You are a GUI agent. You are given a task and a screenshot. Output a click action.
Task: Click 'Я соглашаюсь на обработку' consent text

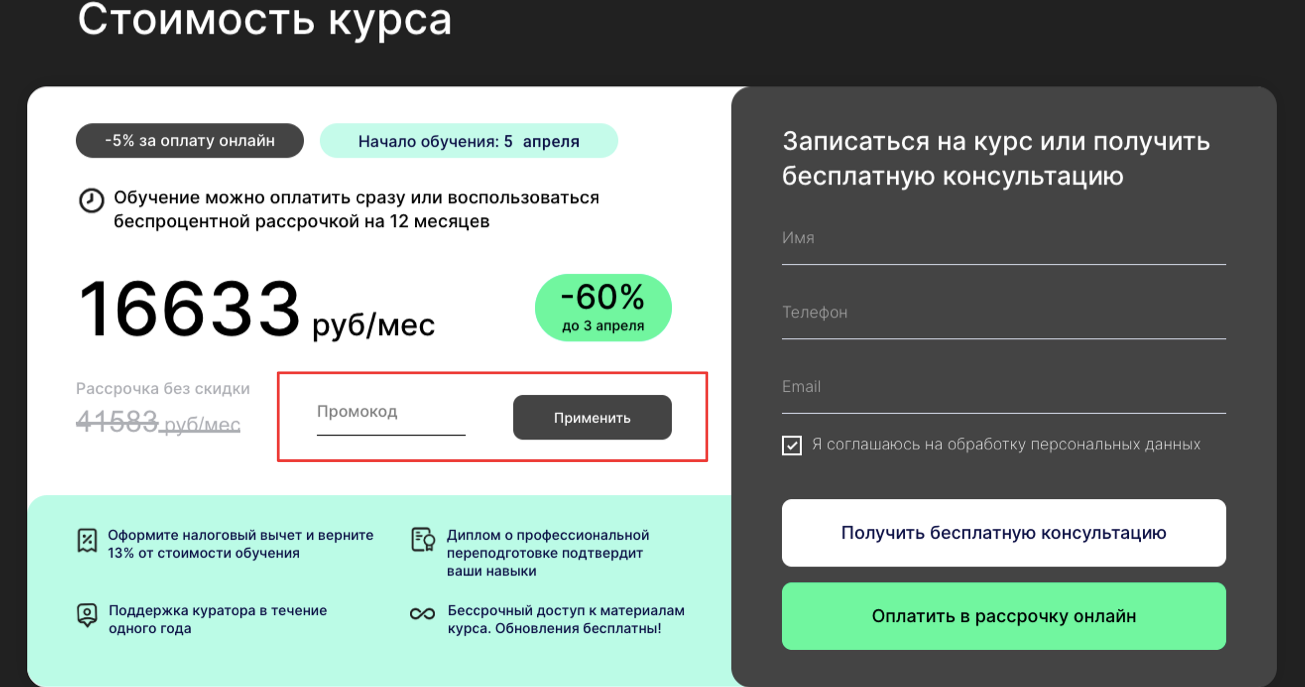click(x=1006, y=444)
